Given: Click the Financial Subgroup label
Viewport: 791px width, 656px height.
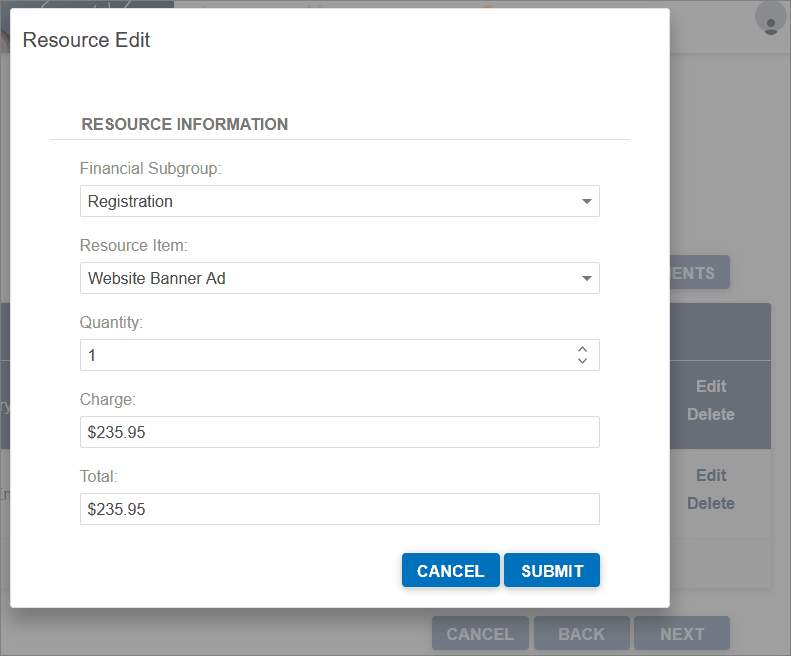Looking at the screenshot, I should coord(150,169).
